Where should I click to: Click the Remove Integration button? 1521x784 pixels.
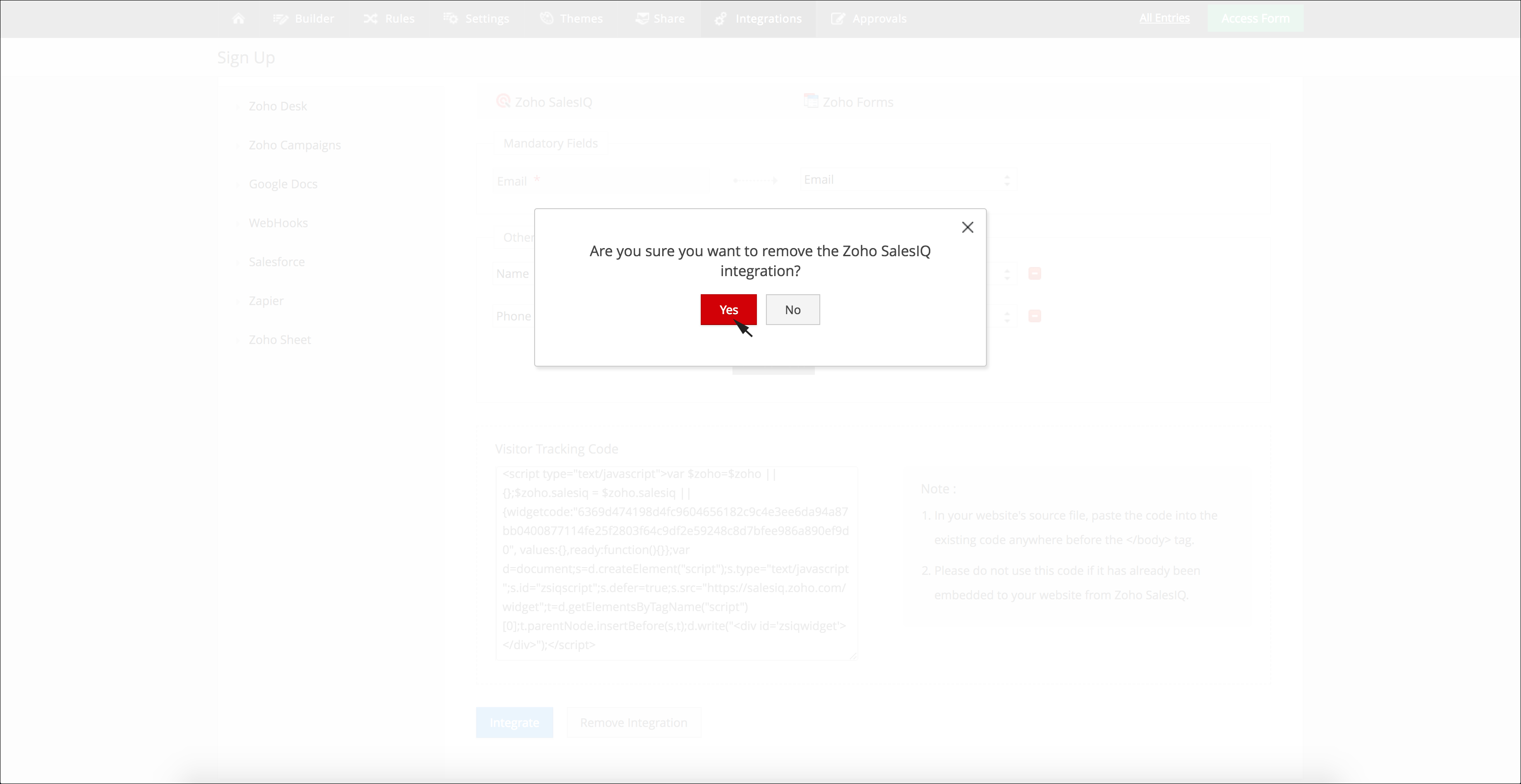(634, 722)
